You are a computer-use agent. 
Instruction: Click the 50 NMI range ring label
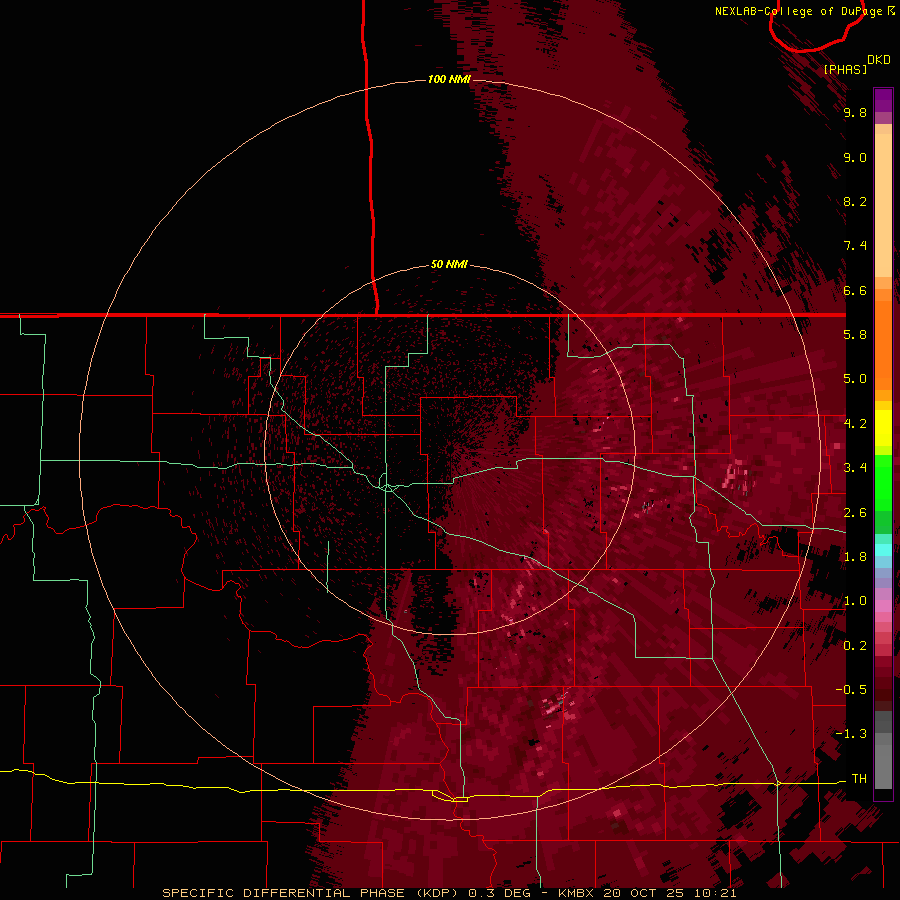(449, 264)
